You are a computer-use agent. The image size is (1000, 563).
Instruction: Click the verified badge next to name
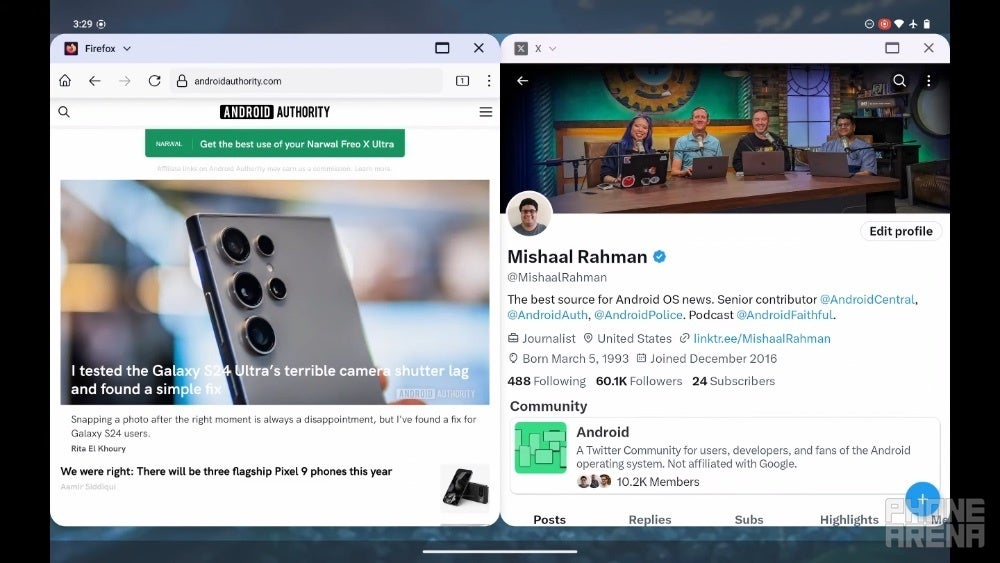click(x=659, y=257)
